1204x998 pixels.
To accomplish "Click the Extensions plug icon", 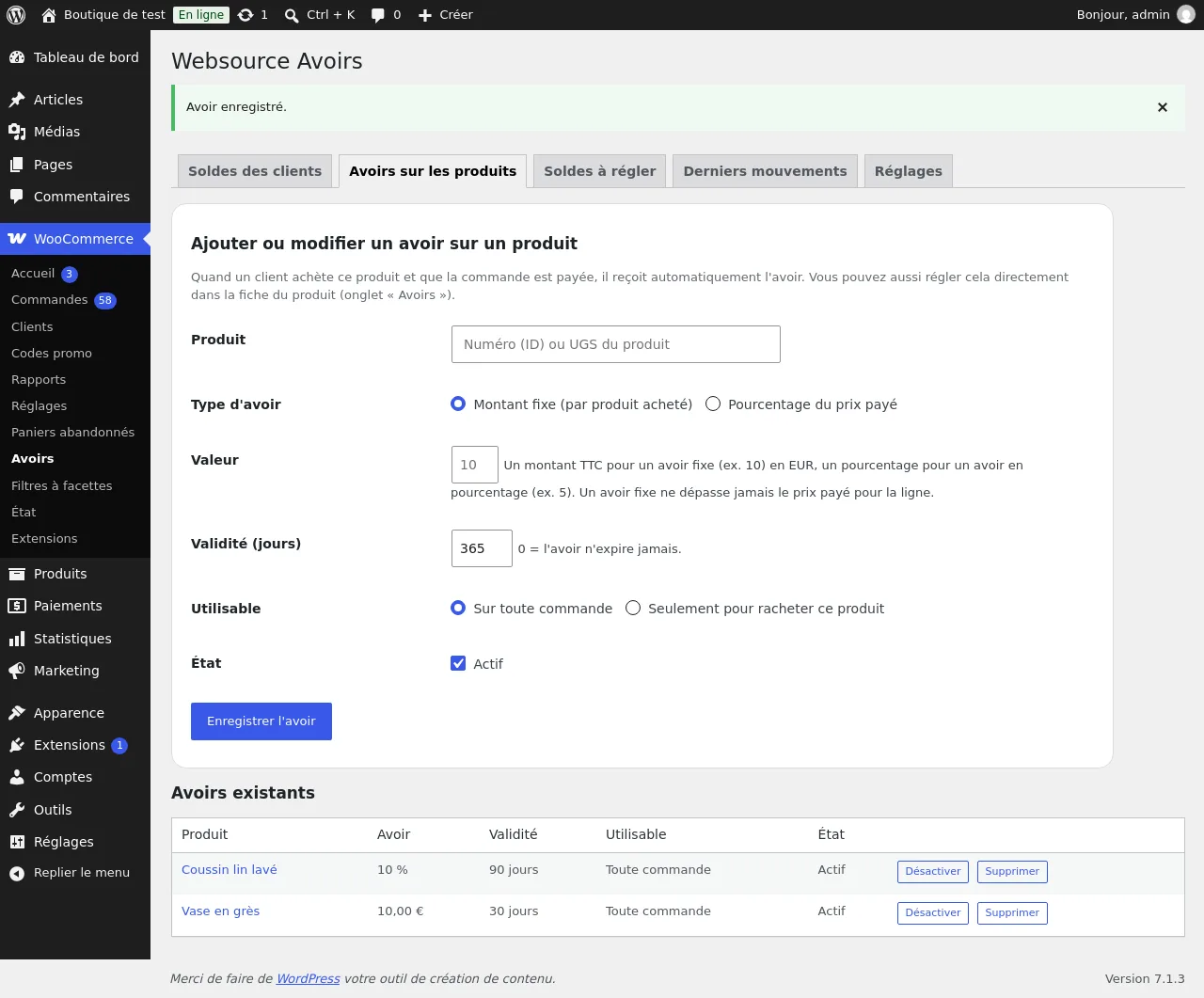I will pos(17,745).
